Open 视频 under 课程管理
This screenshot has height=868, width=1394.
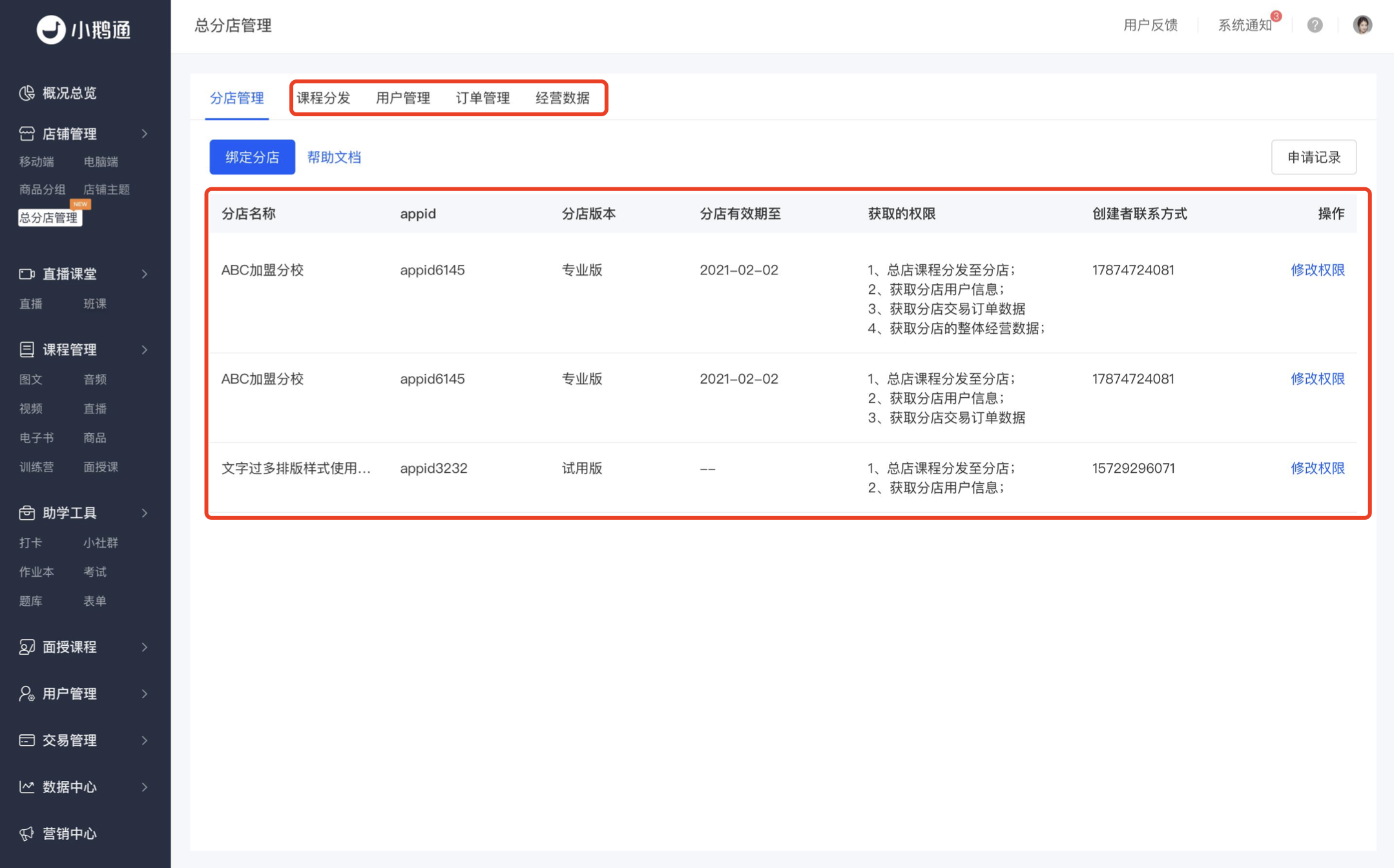tap(30, 408)
